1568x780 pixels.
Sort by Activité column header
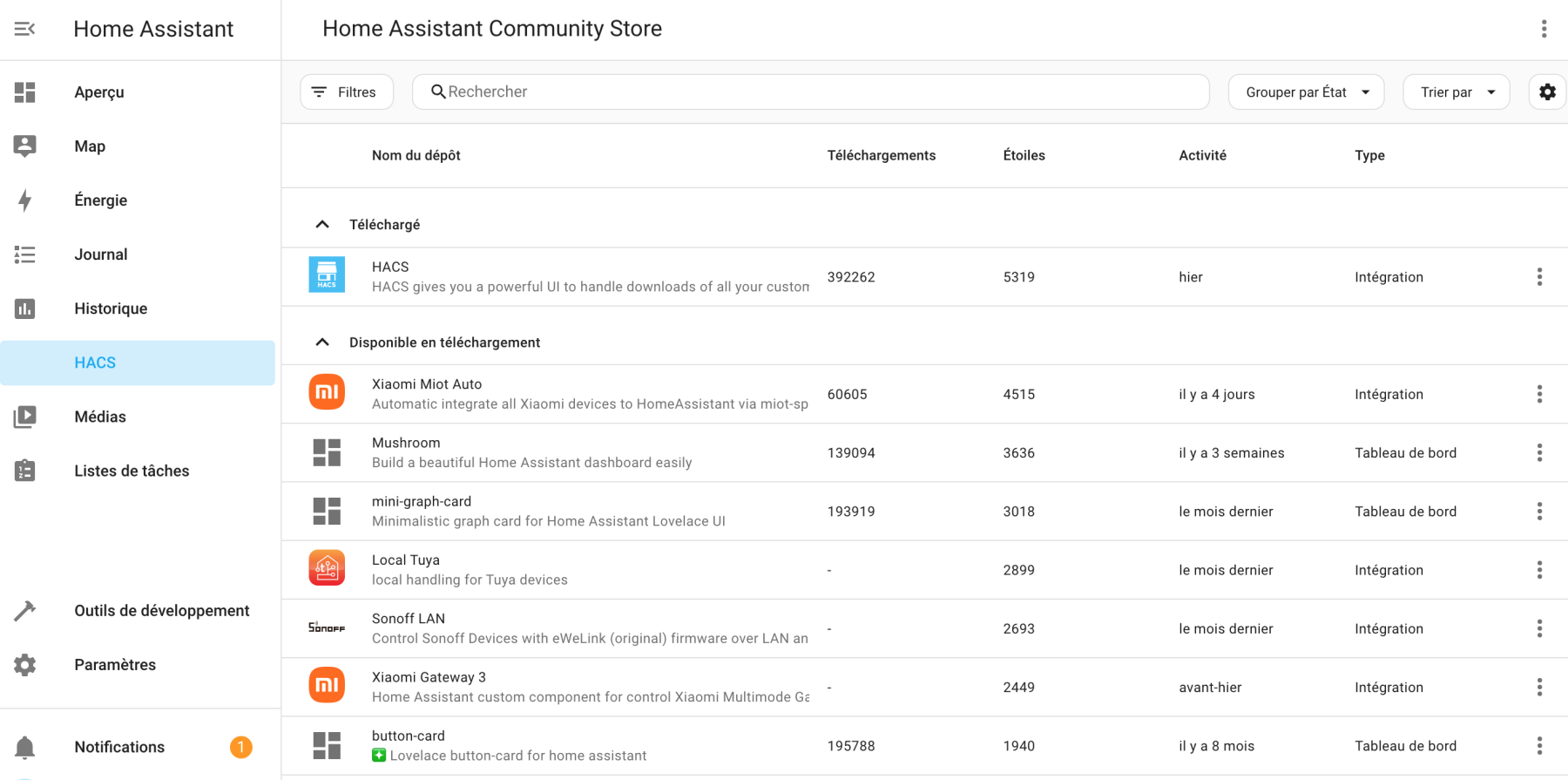pos(1202,155)
